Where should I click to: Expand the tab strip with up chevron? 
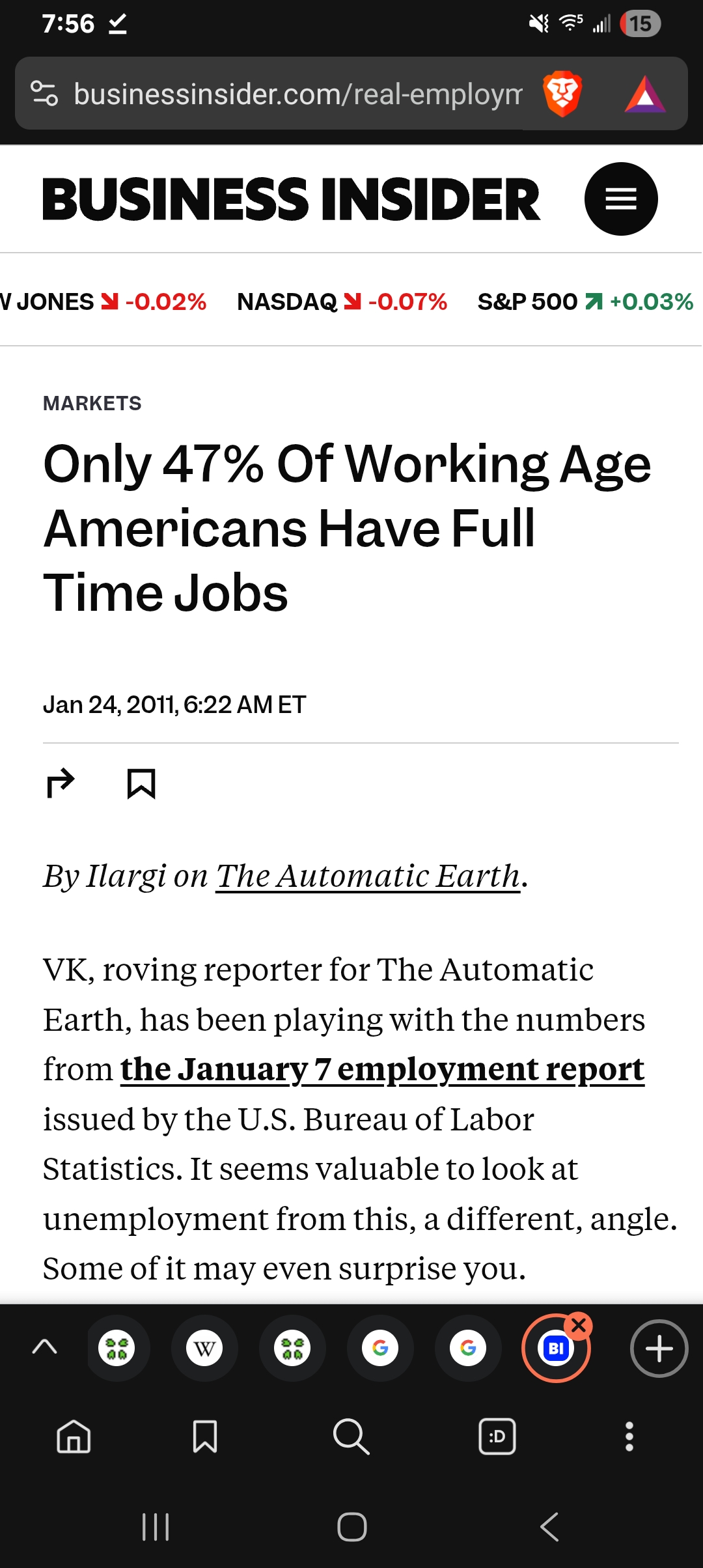point(45,1347)
